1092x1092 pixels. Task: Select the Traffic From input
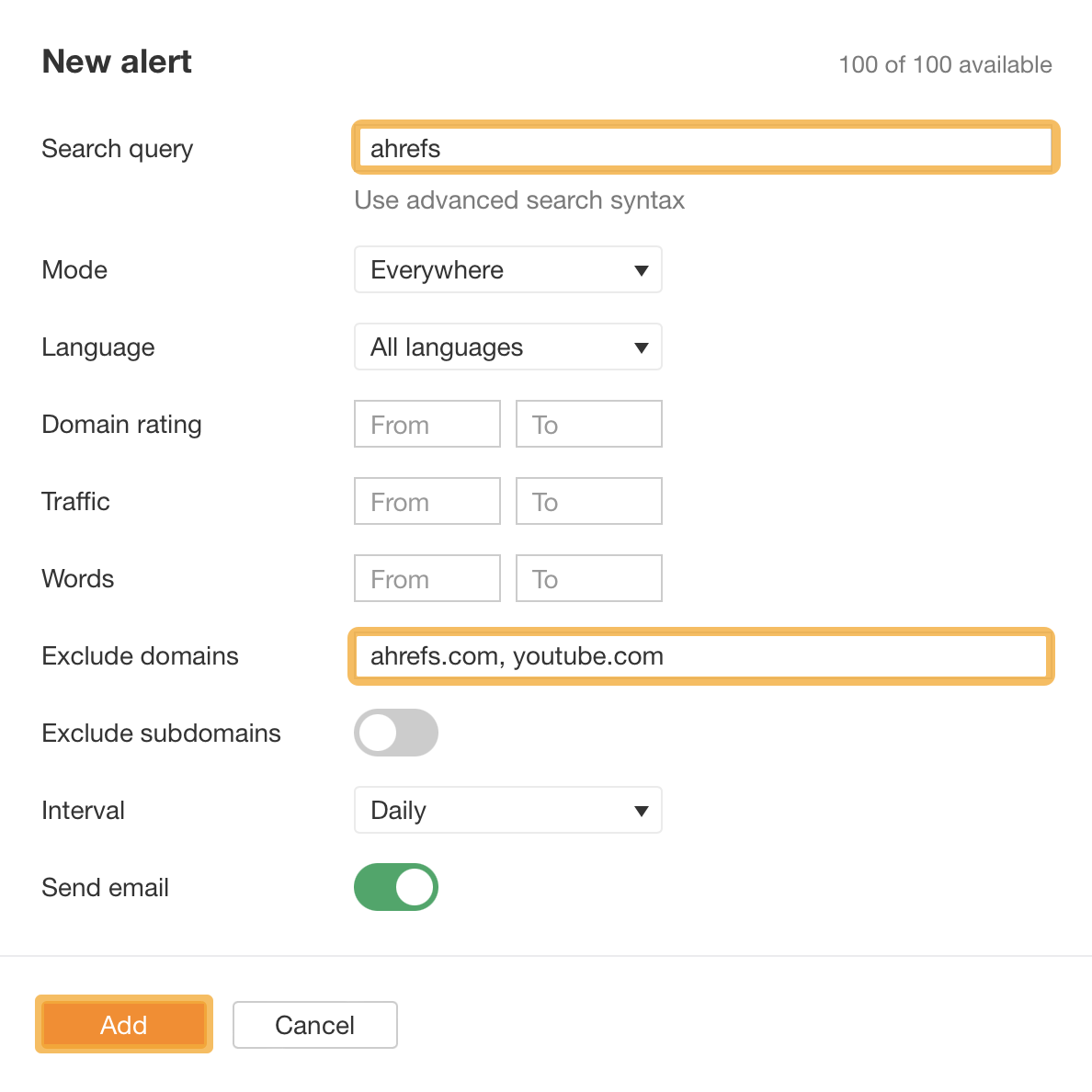coord(427,501)
